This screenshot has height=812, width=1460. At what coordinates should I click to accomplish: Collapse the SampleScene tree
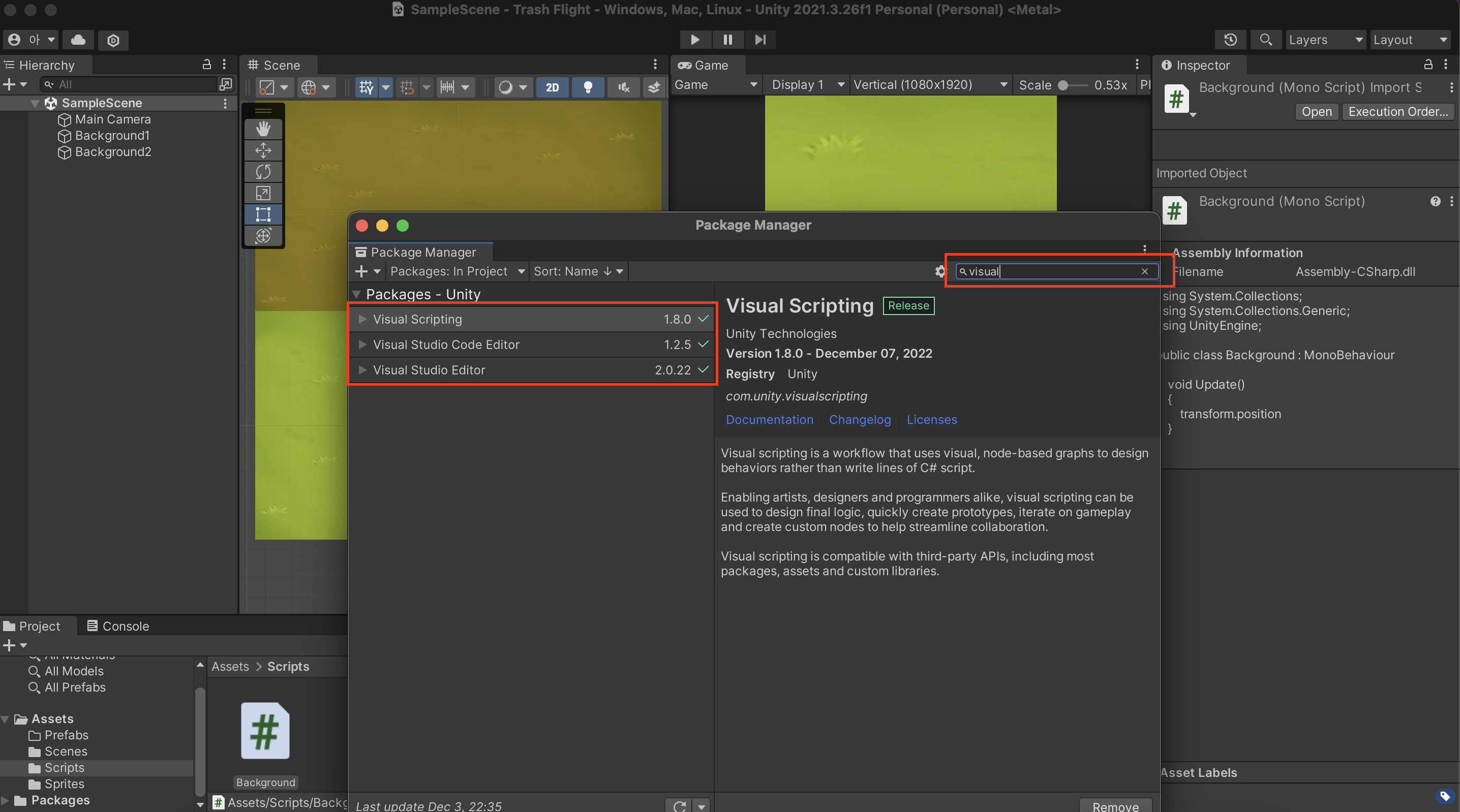click(35, 103)
